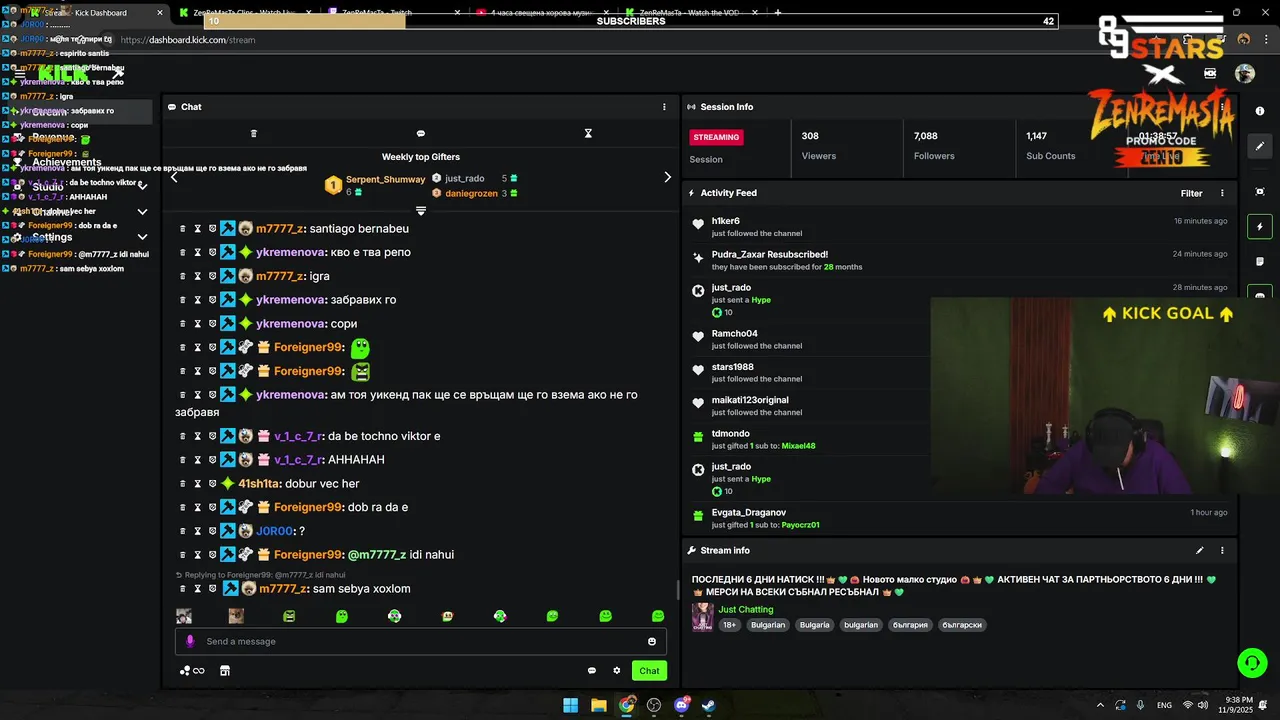
Task: Click h1ker6 in the Activity Feed
Action: click(x=726, y=221)
